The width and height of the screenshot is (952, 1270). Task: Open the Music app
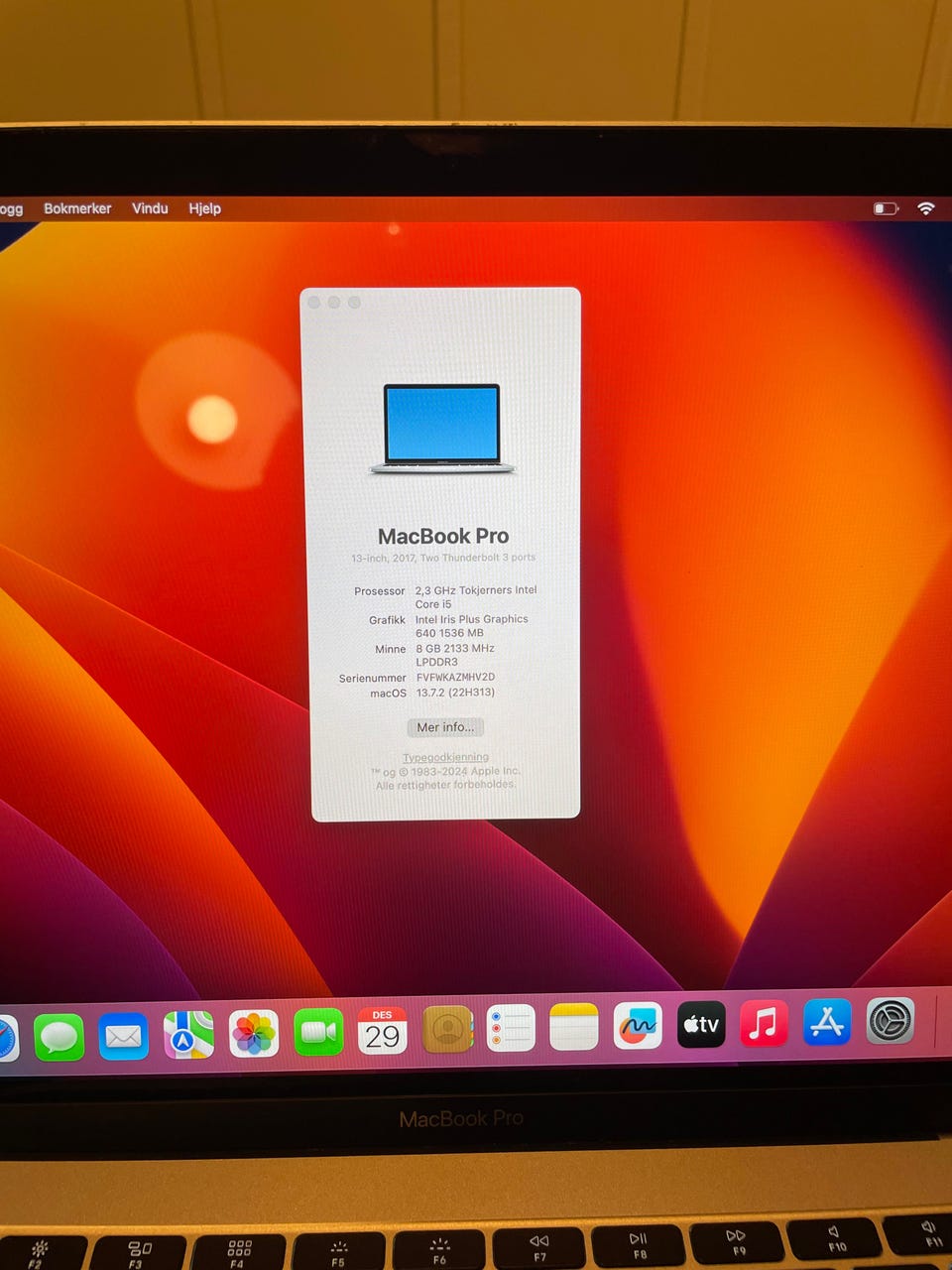click(764, 1023)
